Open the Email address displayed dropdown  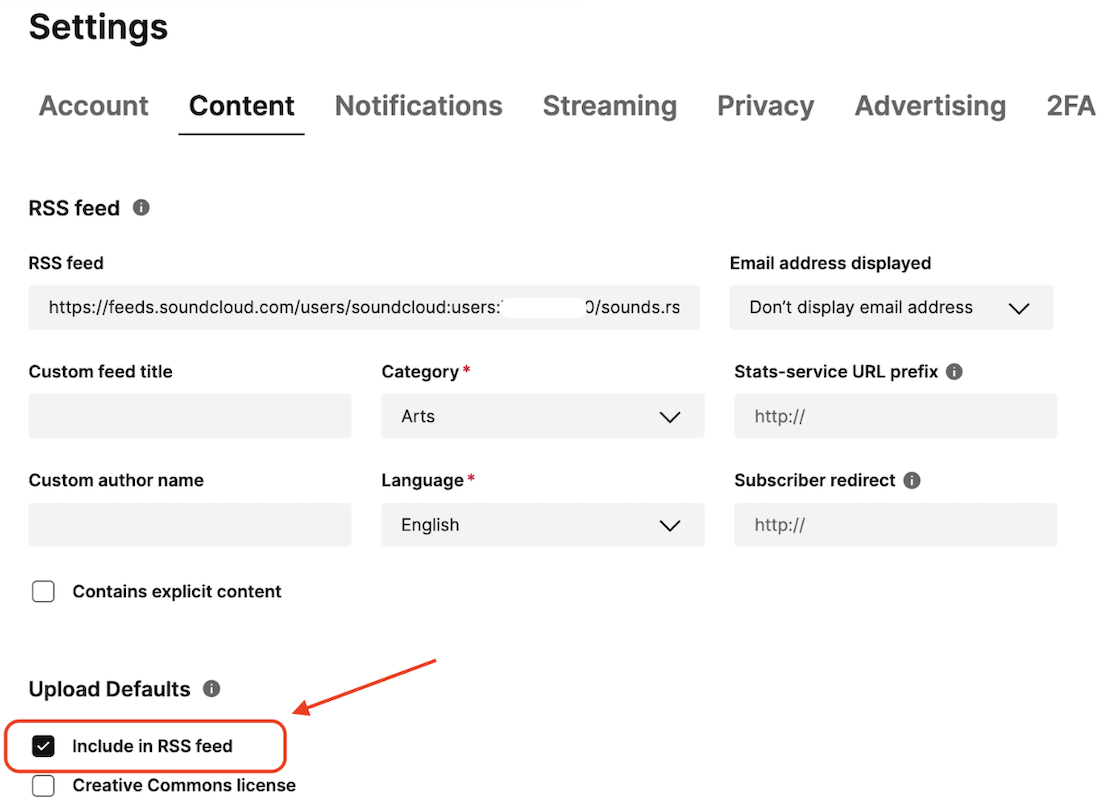coord(891,308)
